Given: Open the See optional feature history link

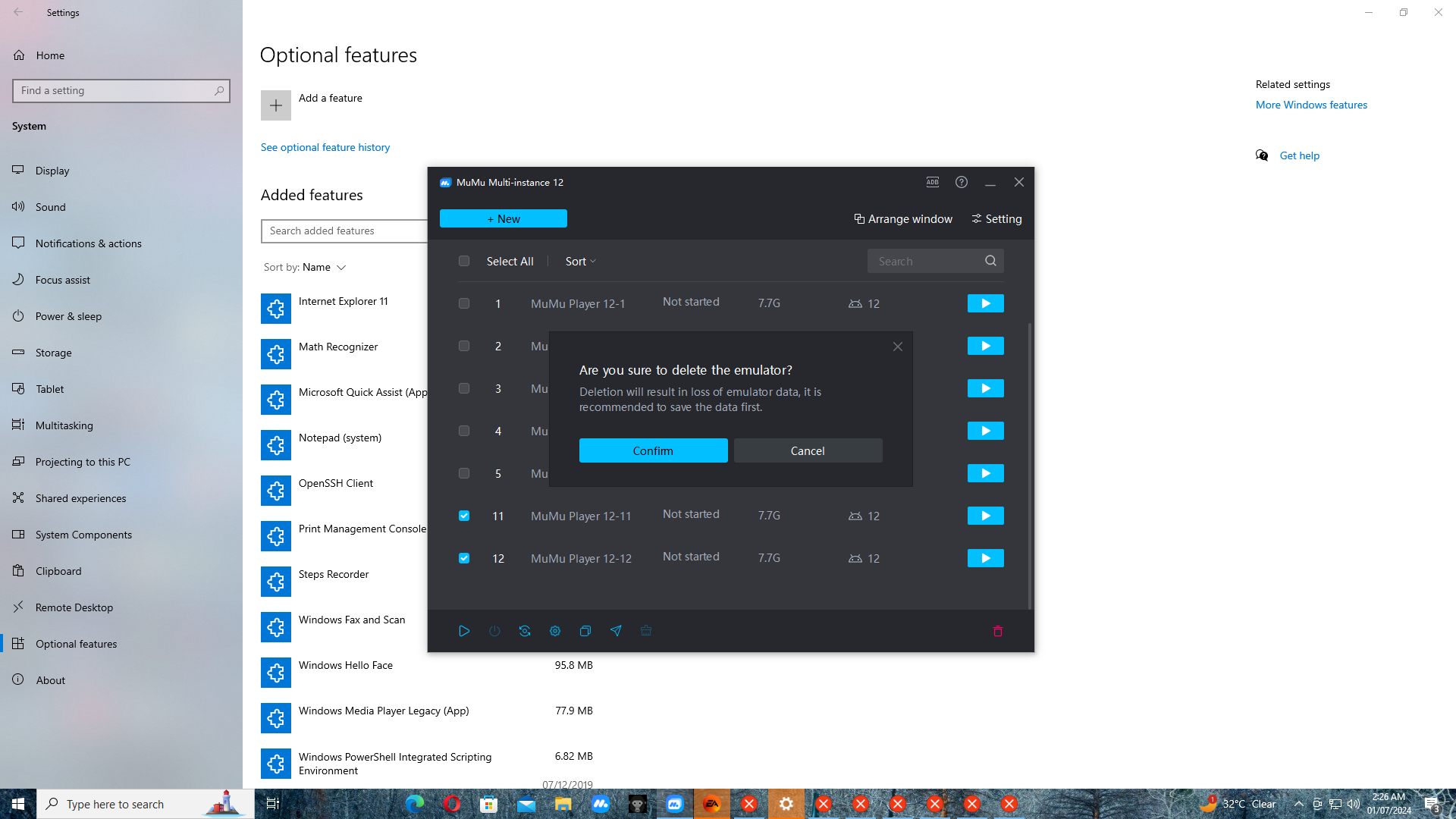Looking at the screenshot, I should pyautogui.click(x=325, y=147).
